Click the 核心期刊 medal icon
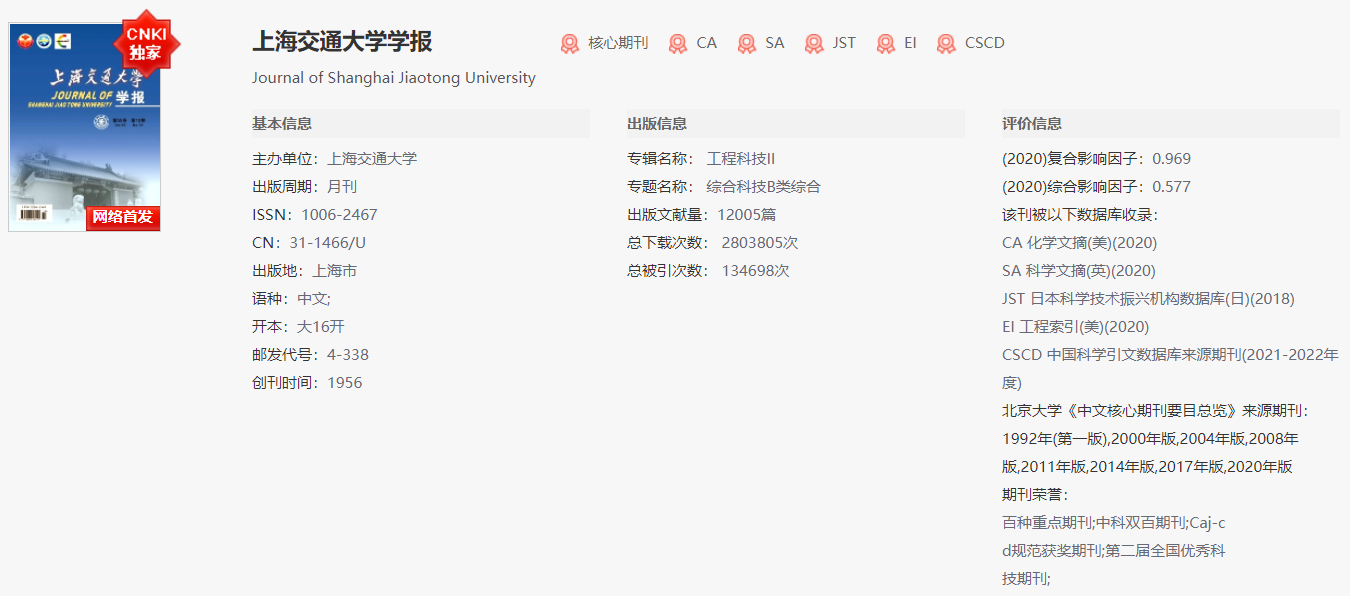Viewport: 1350px width, 596px height. coord(570,44)
